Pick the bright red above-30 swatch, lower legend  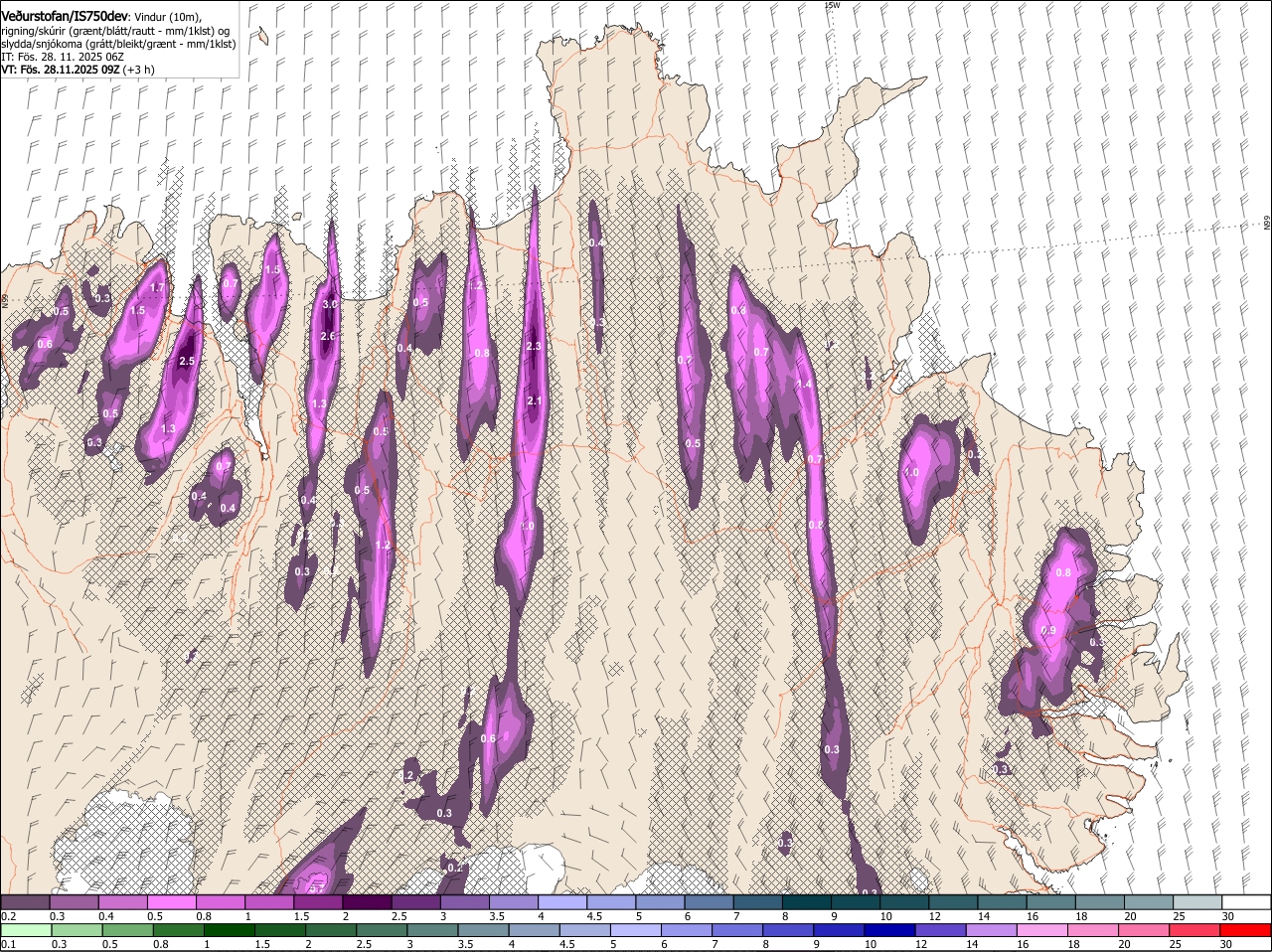[1246, 930]
